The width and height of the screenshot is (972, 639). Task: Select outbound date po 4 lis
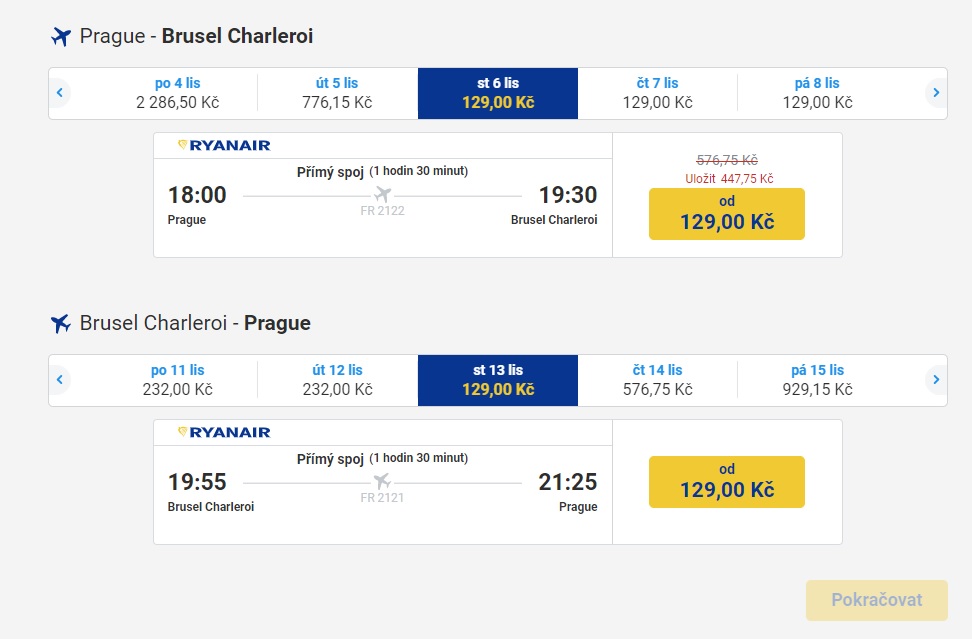pos(177,93)
